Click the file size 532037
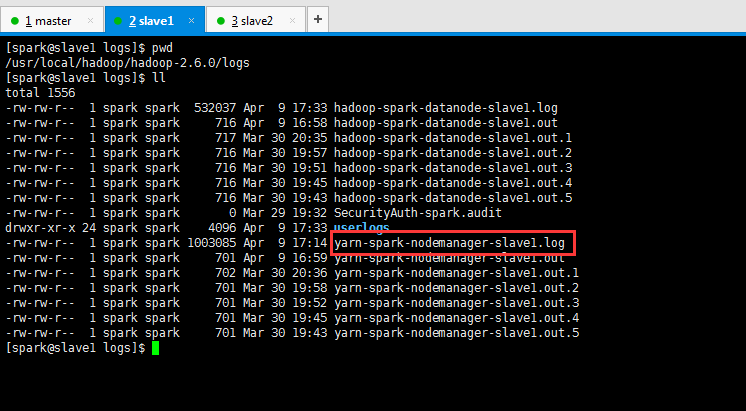Viewport: 746px width, 411px height. click(x=215, y=108)
